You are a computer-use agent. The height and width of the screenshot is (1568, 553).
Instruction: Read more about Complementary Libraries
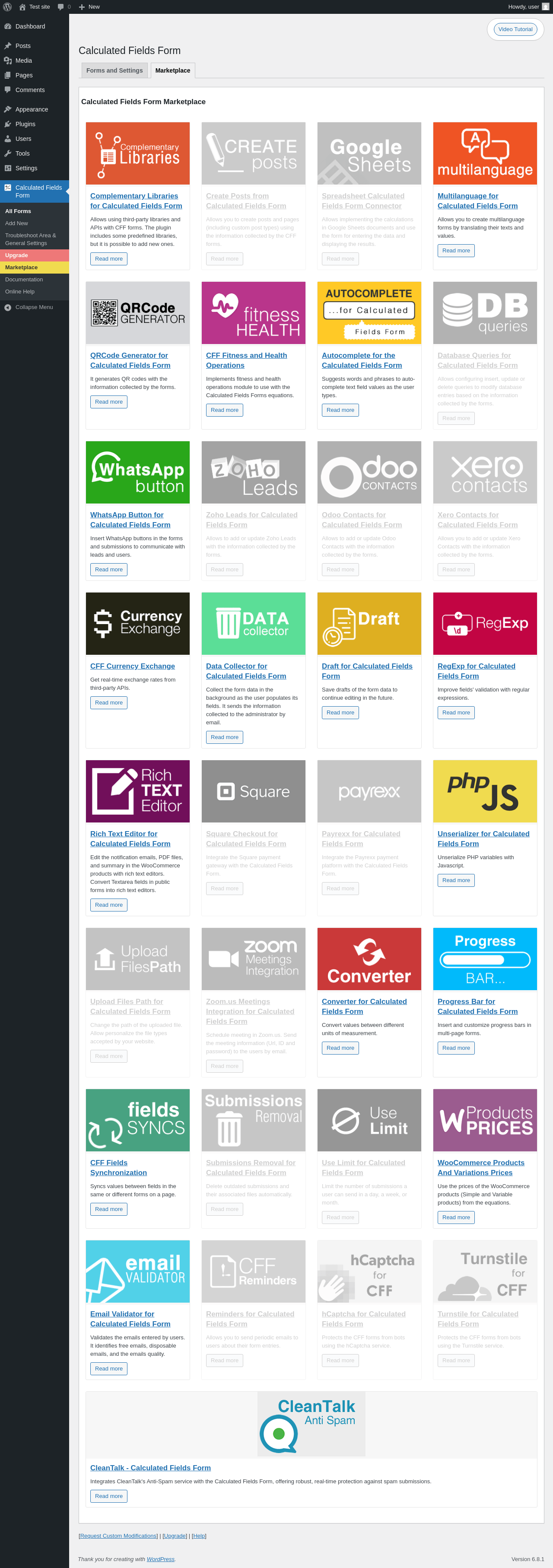point(109,259)
